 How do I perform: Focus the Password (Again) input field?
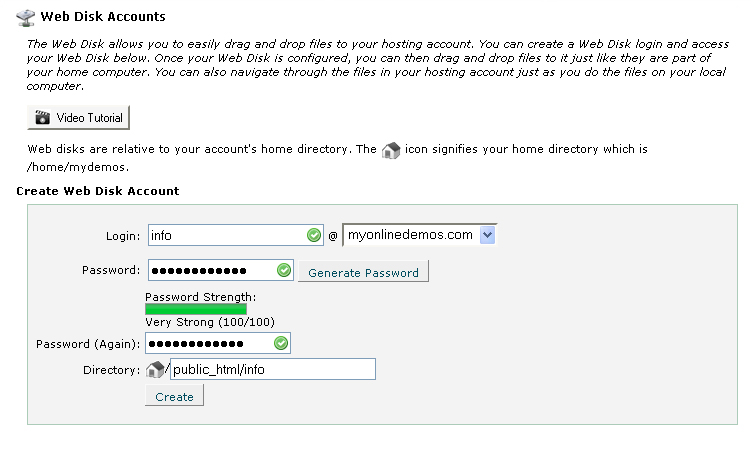218,343
